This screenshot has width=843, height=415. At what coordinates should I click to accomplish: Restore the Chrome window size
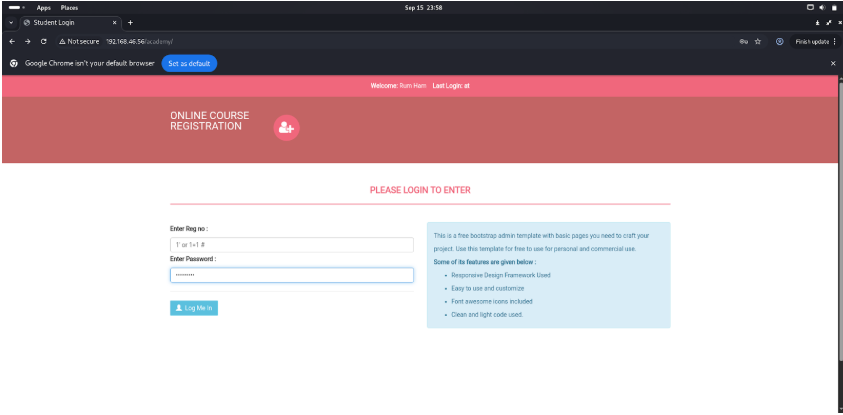(829, 23)
